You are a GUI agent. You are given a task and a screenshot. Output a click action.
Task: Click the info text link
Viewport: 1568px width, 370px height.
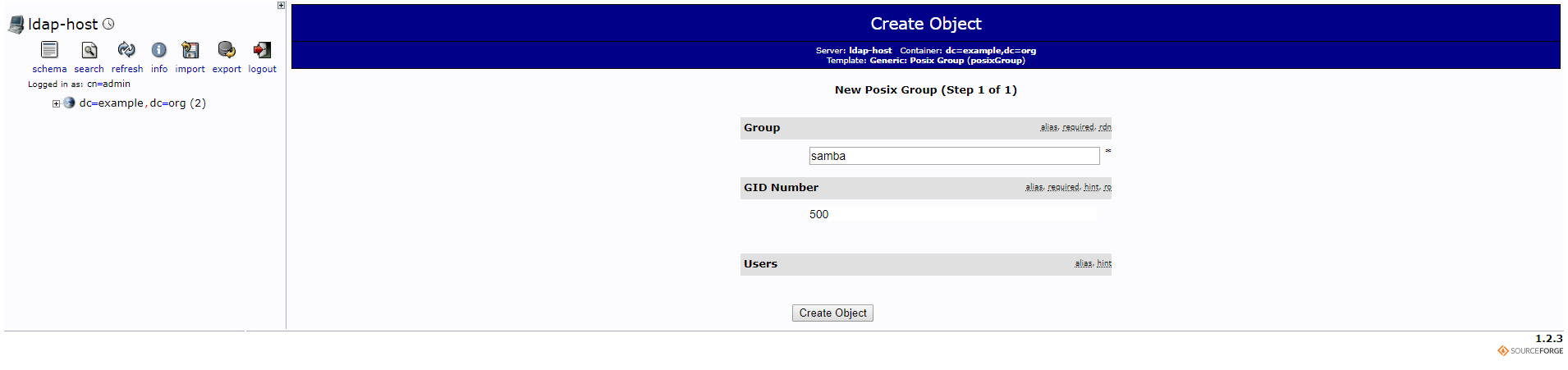click(x=159, y=69)
